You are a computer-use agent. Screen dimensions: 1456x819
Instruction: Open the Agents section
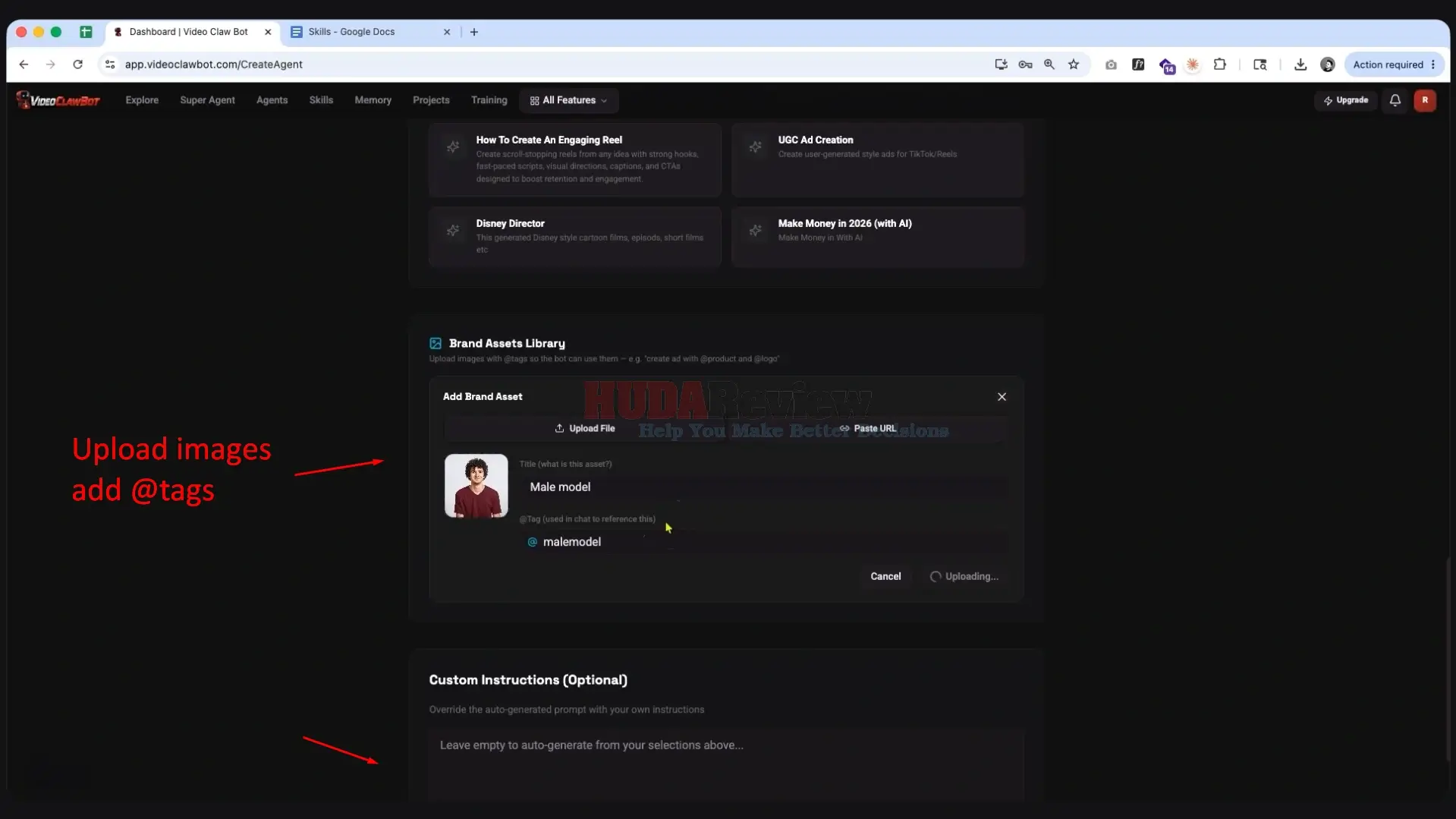coord(272,100)
